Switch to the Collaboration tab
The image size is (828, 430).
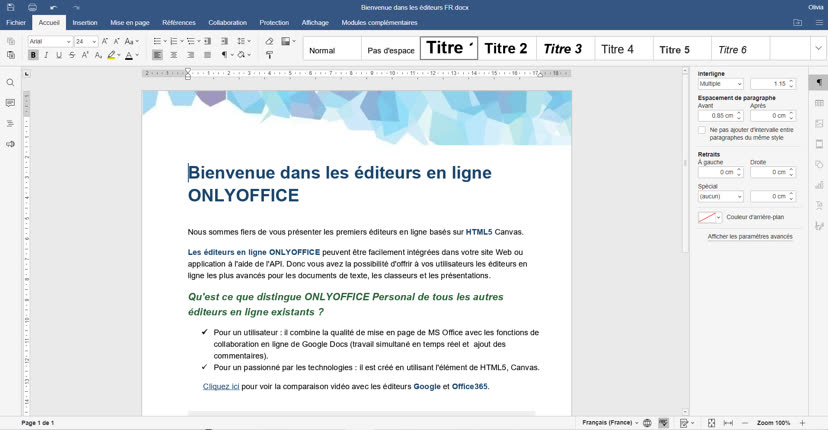pyautogui.click(x=228, y=23)
